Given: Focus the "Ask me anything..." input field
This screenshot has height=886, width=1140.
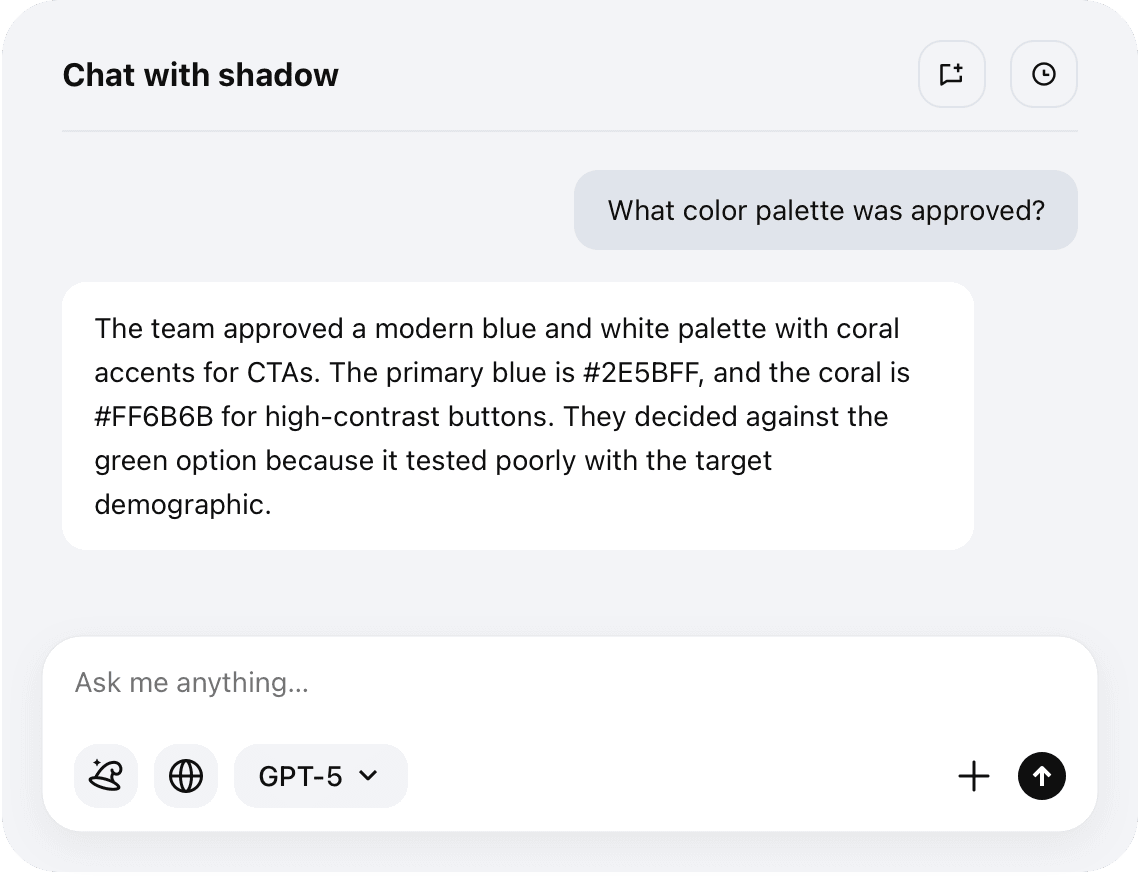Looking at the screenshot, I should coord(500,683).
